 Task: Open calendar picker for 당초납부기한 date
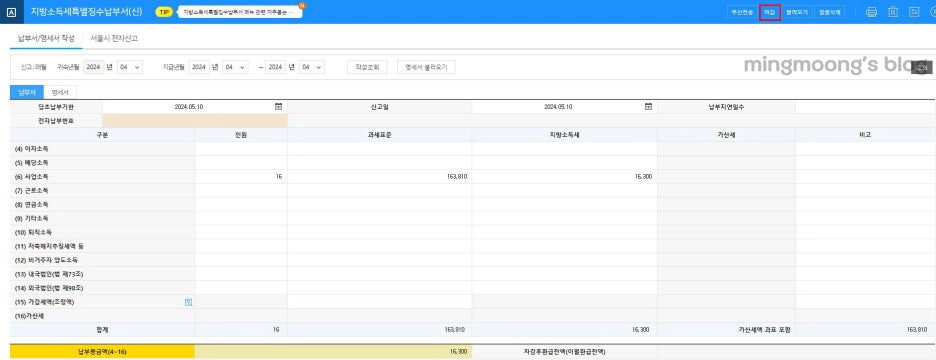pos(278,107)
